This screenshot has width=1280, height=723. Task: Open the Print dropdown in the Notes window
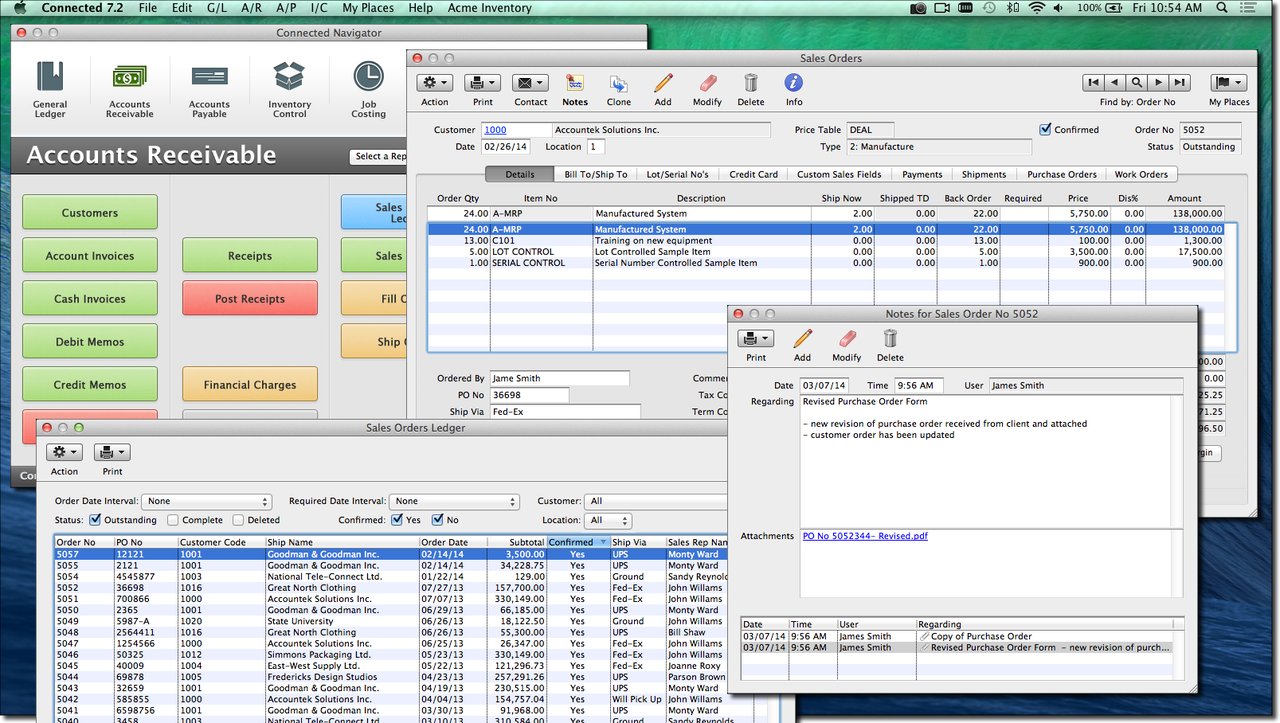tap(756, 339)
